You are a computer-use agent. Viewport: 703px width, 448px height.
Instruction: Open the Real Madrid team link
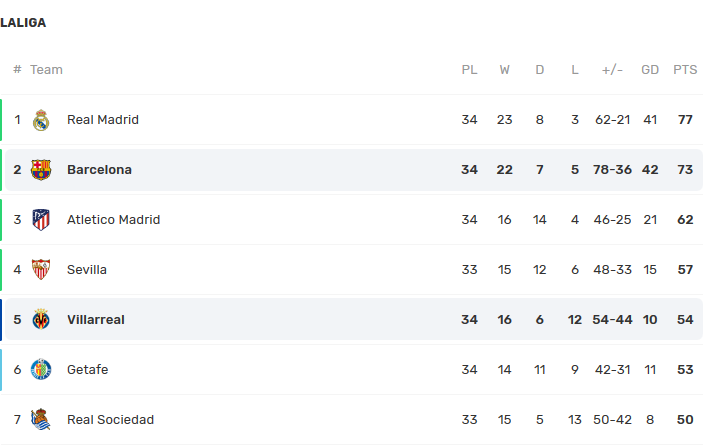pyautogui.click(x=103, y=120)
